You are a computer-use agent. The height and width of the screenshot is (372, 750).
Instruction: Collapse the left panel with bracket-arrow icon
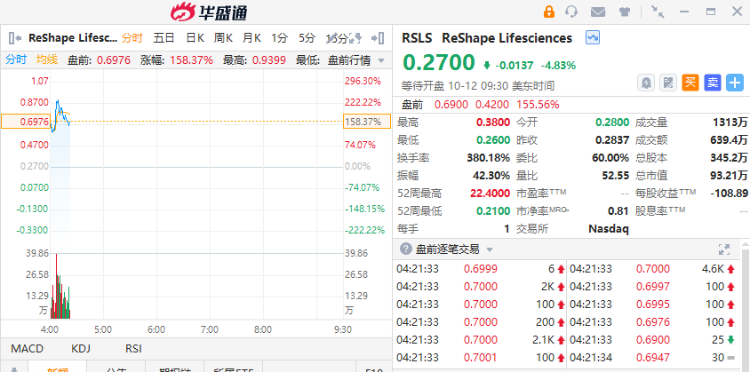[15, 38]
